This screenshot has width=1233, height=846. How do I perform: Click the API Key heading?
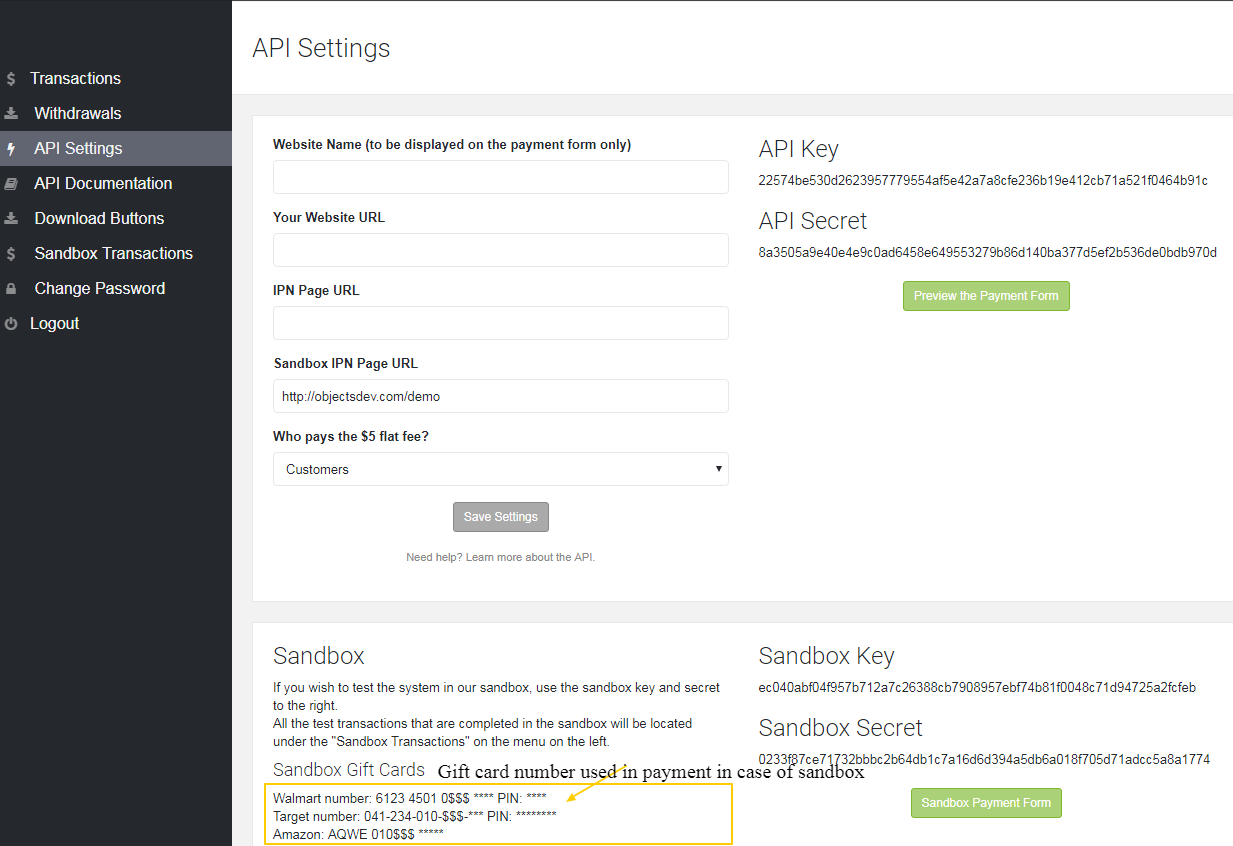[799, 150]
